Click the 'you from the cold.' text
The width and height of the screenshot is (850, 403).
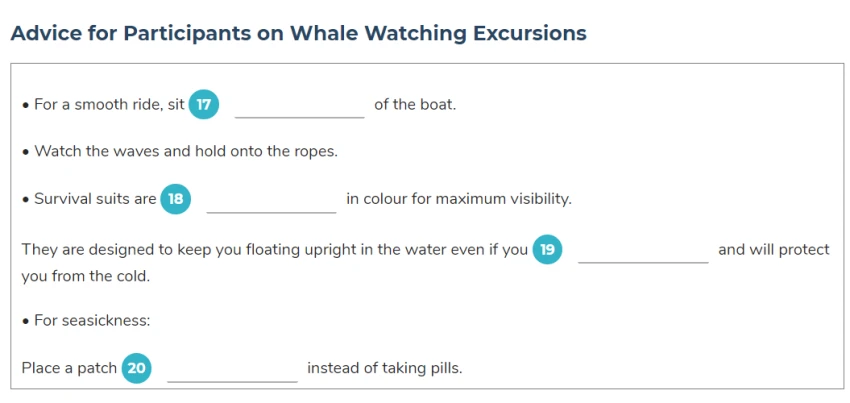pos(86,277)
